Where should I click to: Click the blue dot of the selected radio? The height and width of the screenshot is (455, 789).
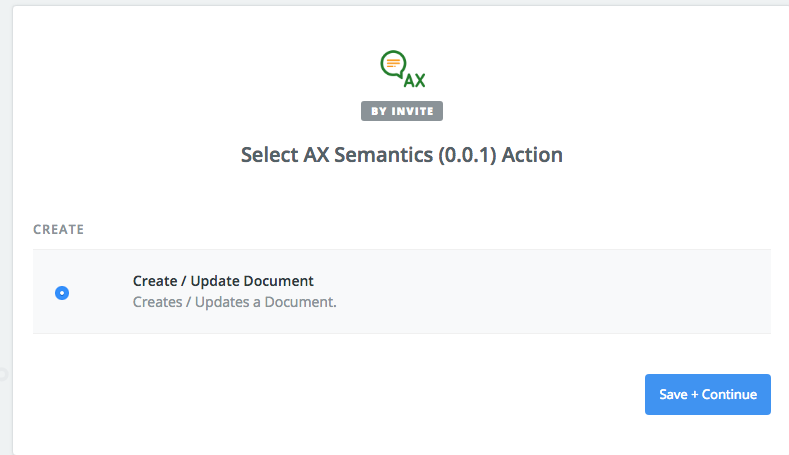(x=62, y=293)
